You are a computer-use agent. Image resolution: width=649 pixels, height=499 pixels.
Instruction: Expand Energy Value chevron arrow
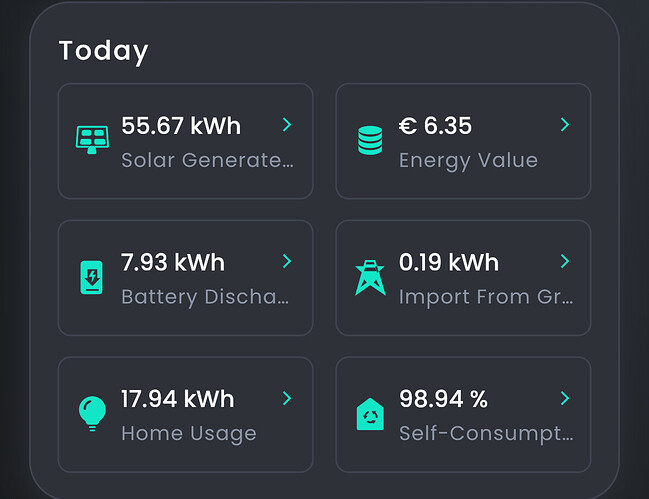point(565,125)
